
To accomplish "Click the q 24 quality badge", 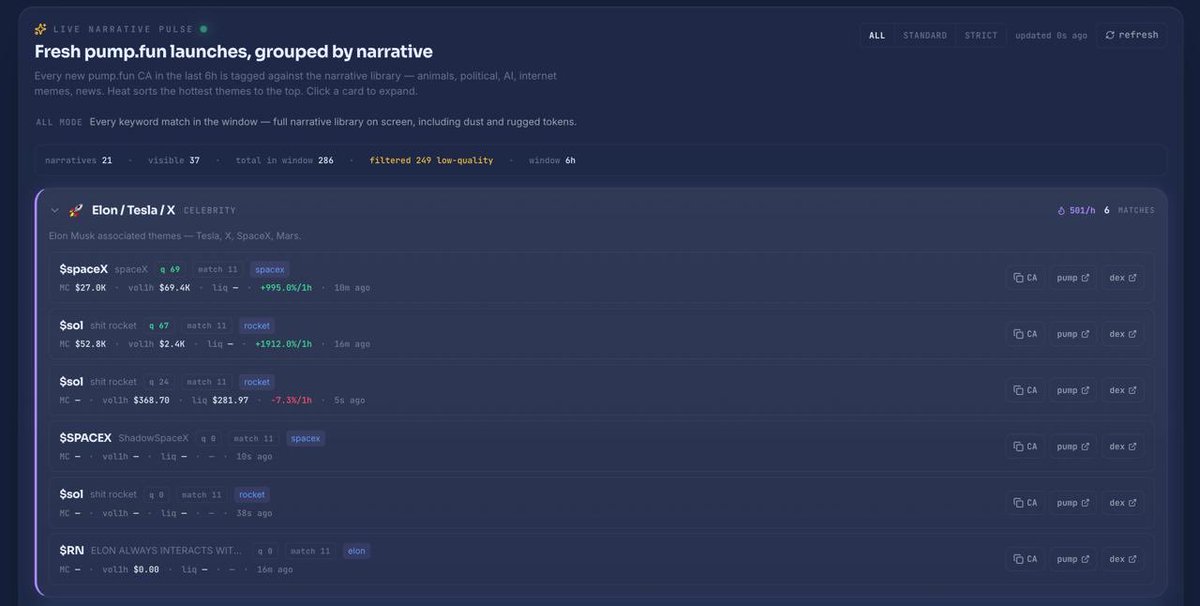I will click(158, 382).
